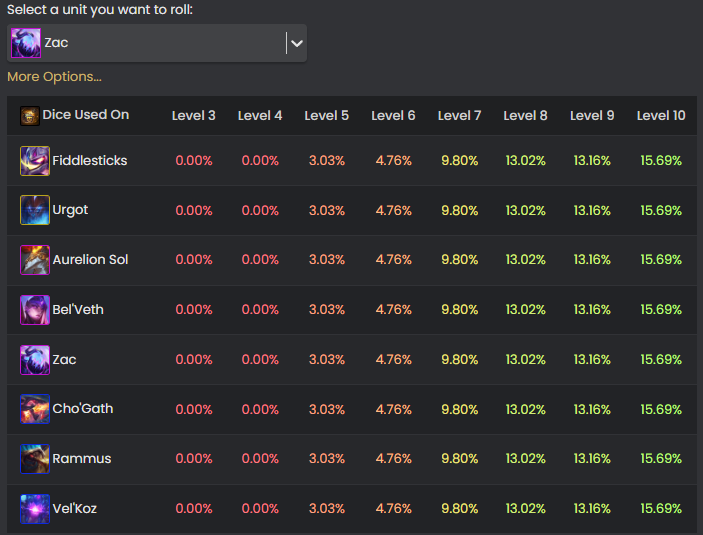The height and width of the screenshot is (535, 703).
Task: Click the Level 7 column header
Action: [x=460, y=116]
